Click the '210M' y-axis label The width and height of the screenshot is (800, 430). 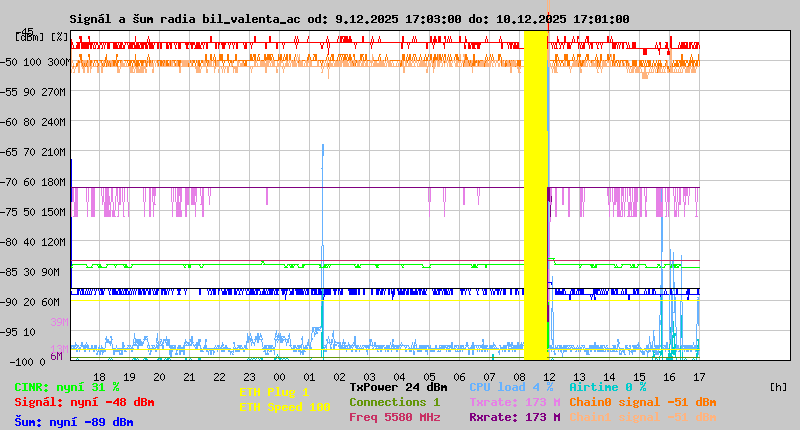click(56, 152)
